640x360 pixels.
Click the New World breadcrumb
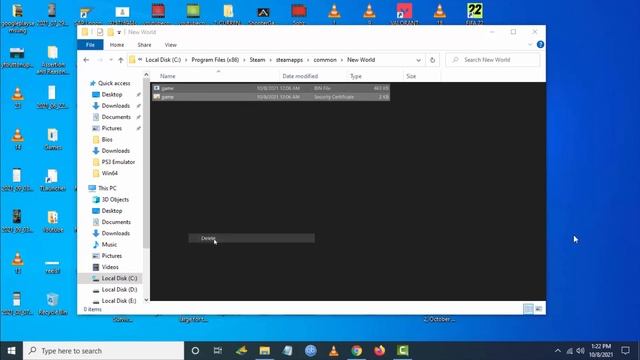(x=361, y=60)
